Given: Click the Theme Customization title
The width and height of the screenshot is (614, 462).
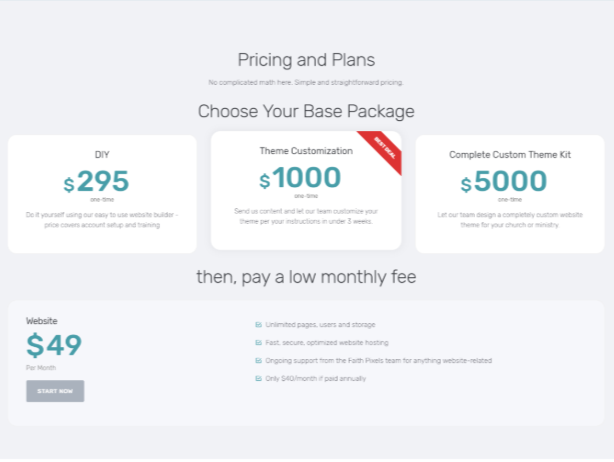Looking at the screenshot, I should pyautogui.click(x=306, y=151).
